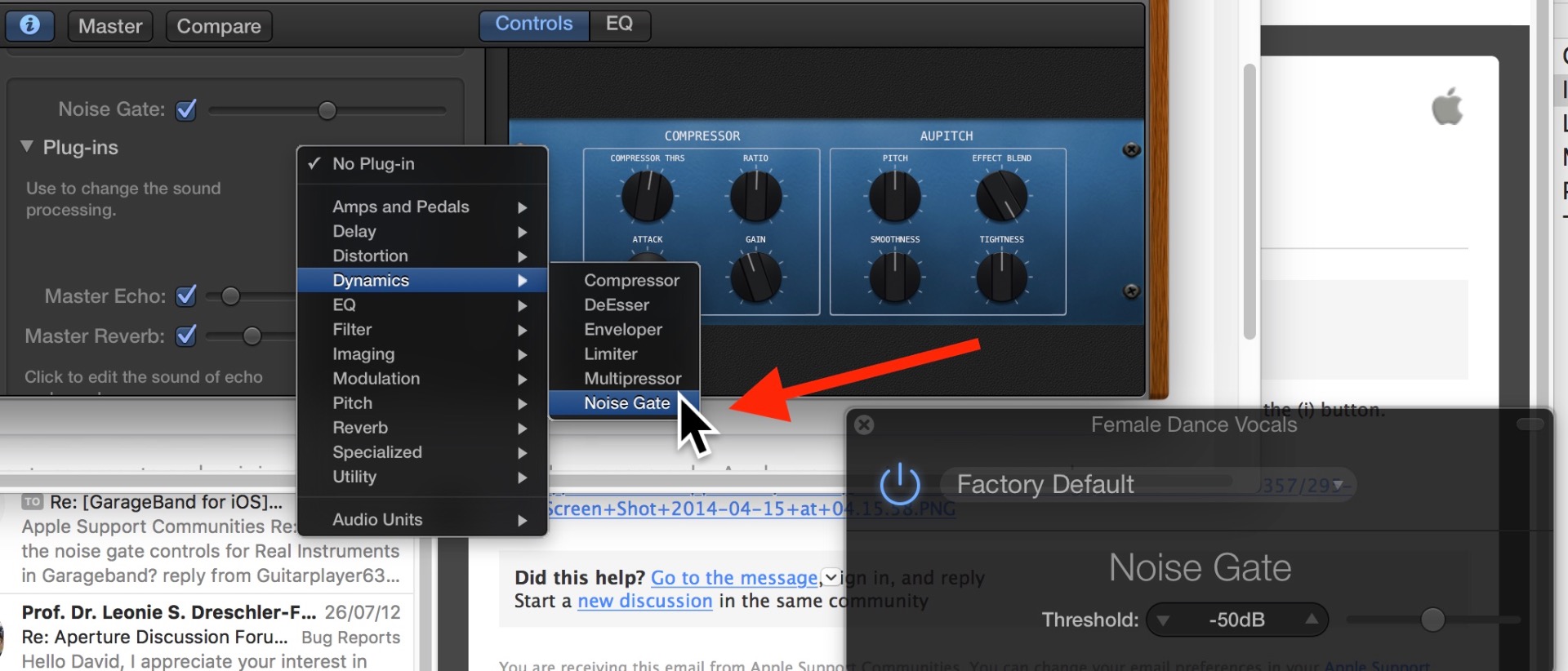Click the Apple logo in browser page
The height and width of the screenshot is (671, 1568).
point(1447,107)
